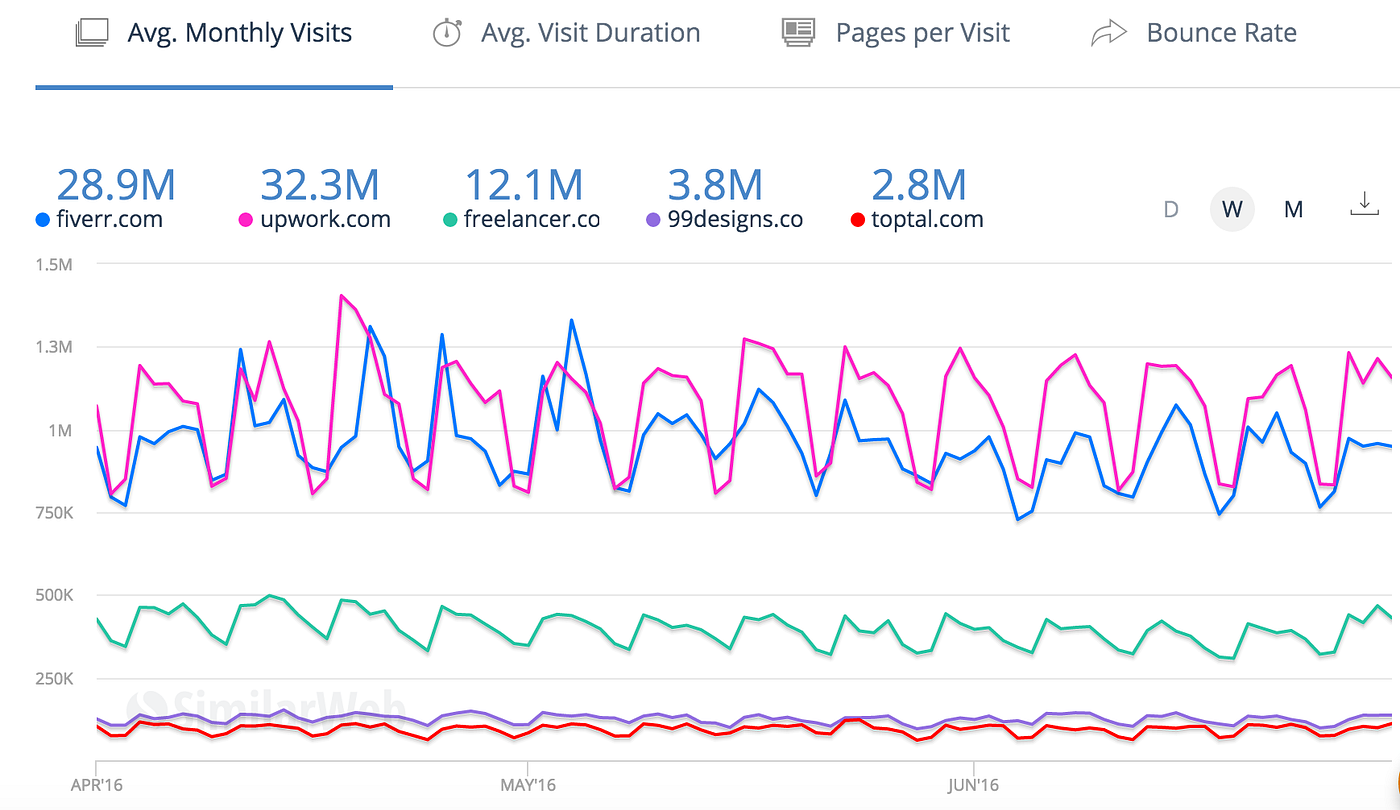Click the blue fiverr.com legend dot
The height and width of the screenshot is (810, 1400).
(42, 220)
